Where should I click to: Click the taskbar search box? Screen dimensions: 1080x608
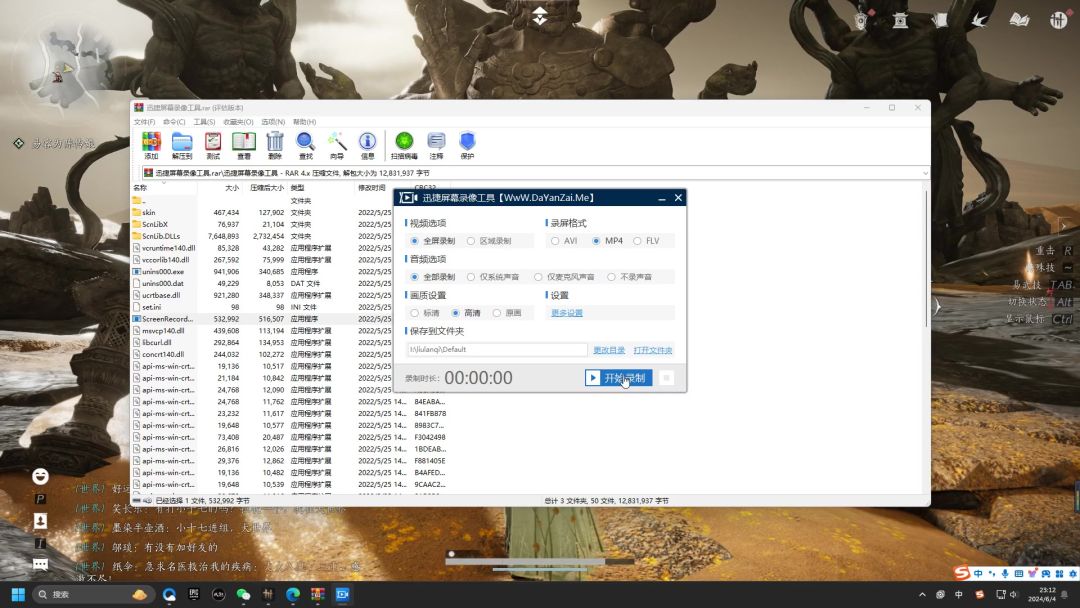click(93, 594)
